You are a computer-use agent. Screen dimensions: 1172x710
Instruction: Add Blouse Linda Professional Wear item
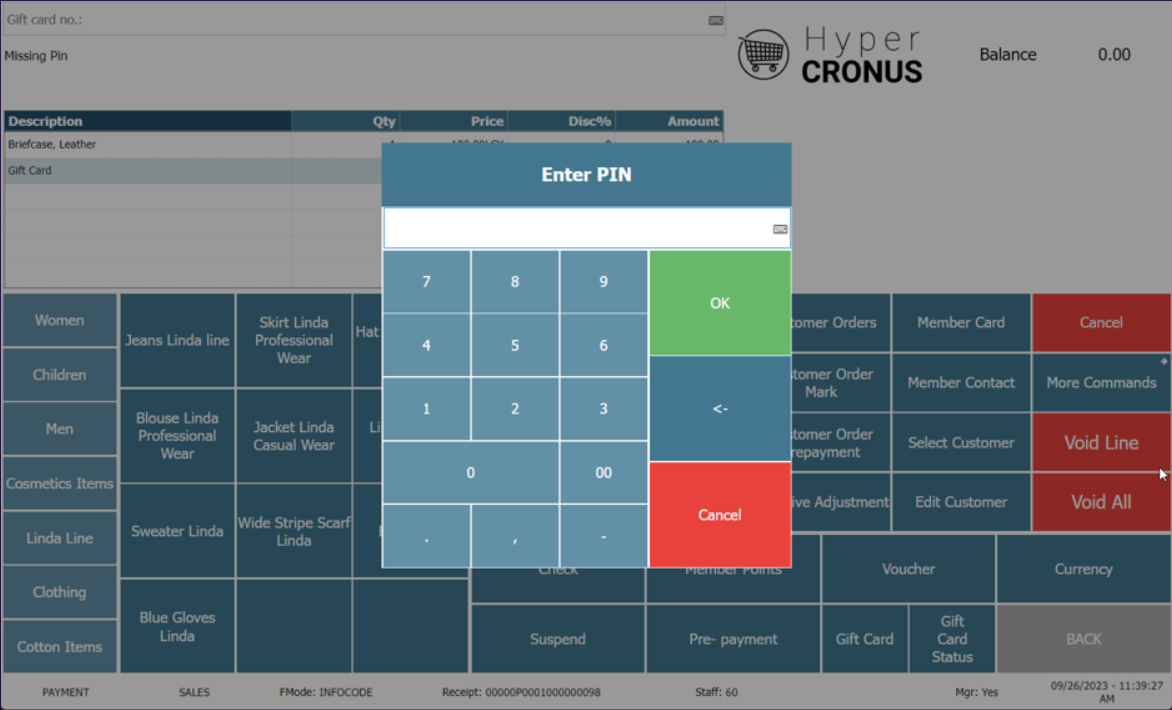click(x=177, y=436)
